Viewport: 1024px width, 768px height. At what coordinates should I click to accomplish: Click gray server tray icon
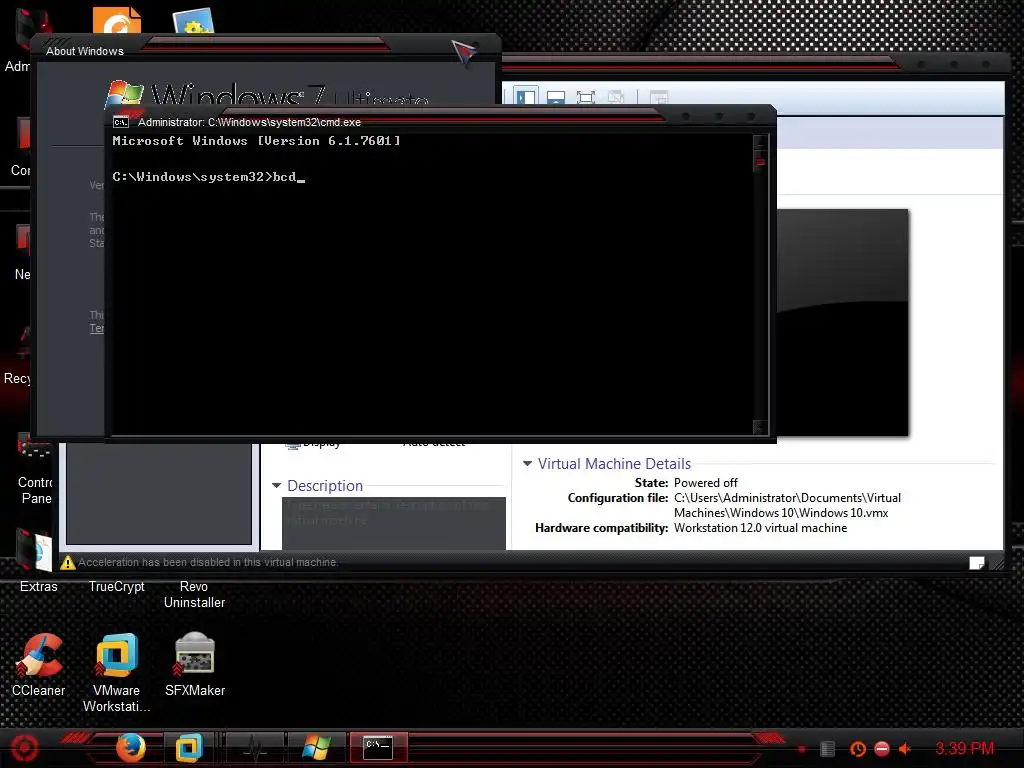click(827, 749)
